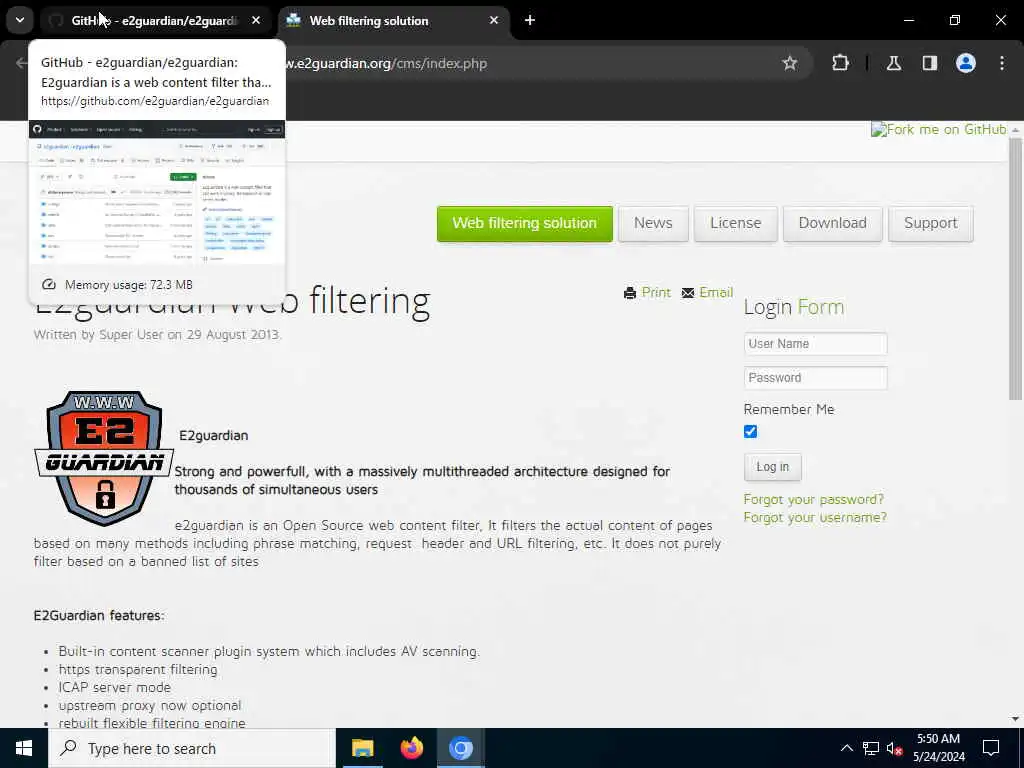Show hidden system tray icons
Image resolution: width=1024 pixels, height=768 pixels.
pyautogui.click(x=846, y=748)
